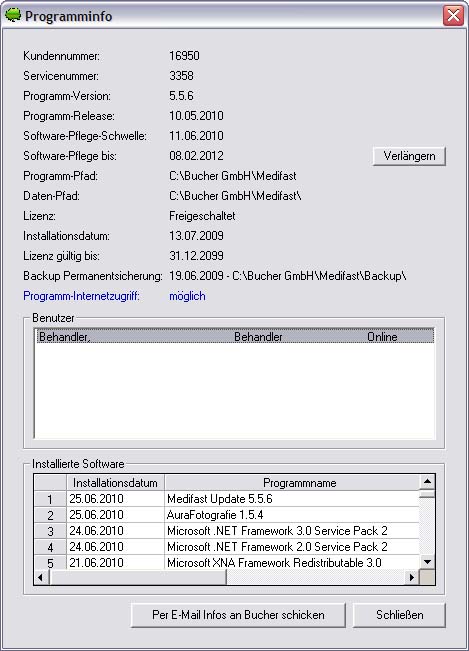Select the row header number 3
This screenshot has height=651, width=469.
coord(50,531)
